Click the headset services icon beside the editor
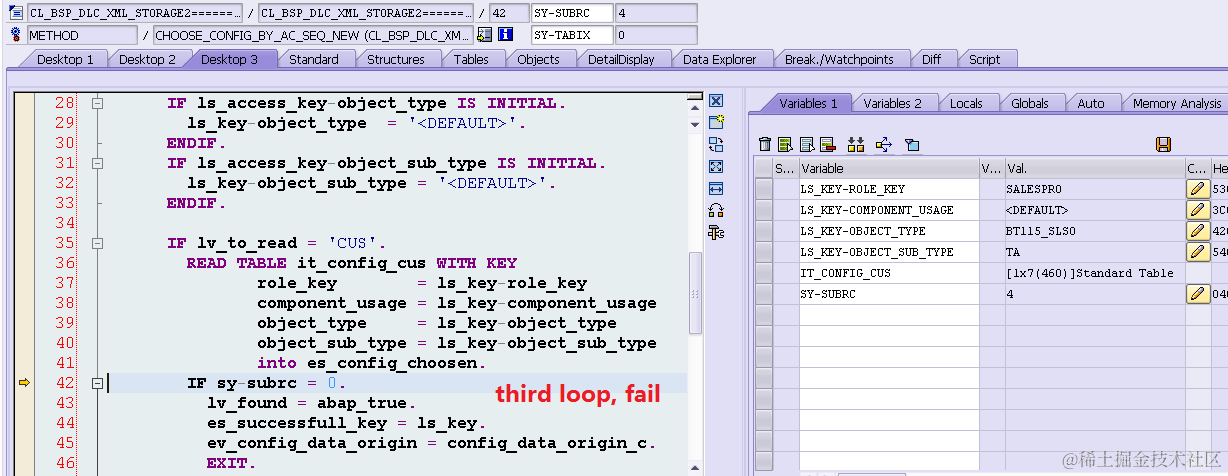The width and height of the screenshot is (1228, 476). [x=716, y=210]
